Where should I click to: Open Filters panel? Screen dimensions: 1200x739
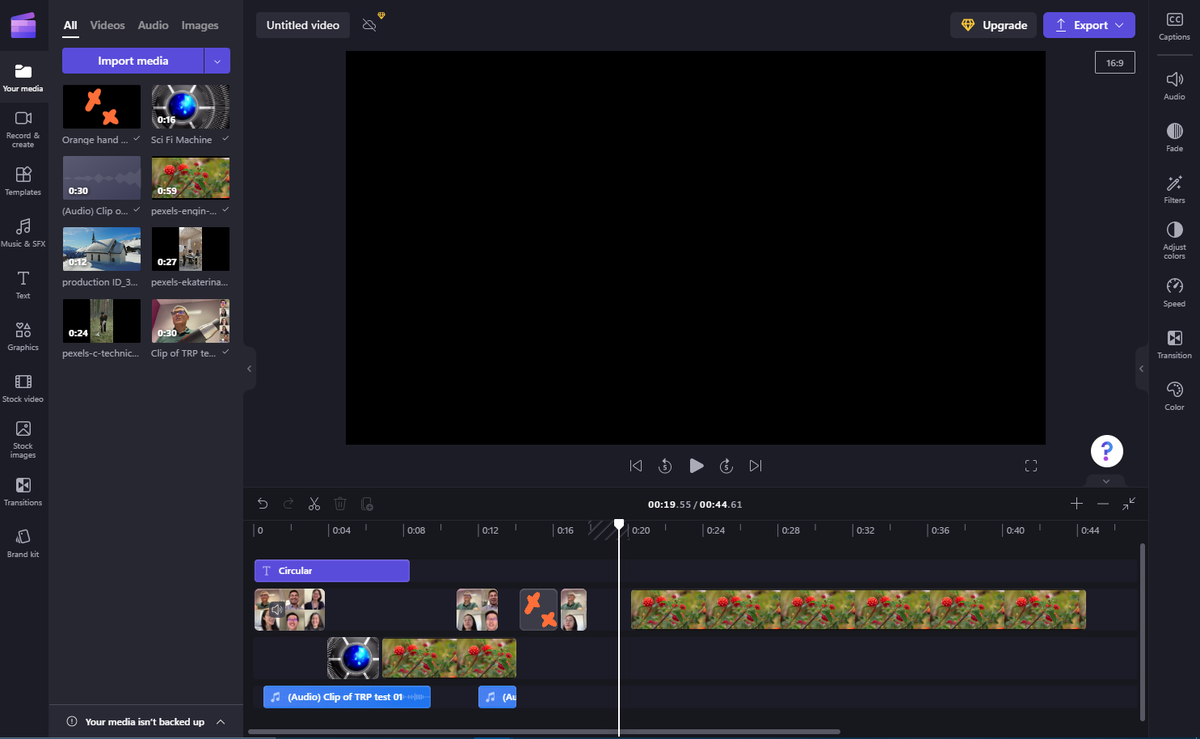1174,189
